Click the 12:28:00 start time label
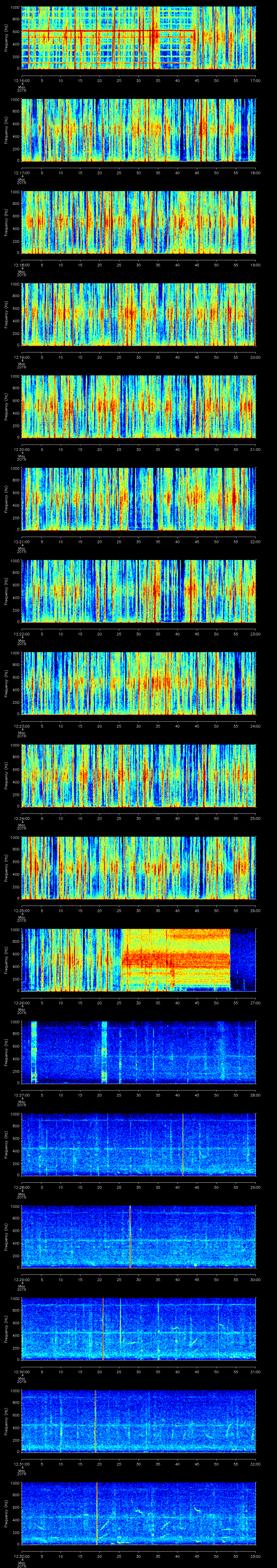Image resolution: width=277 pixels, height=1568 pixels. [x=22, y=1187]
